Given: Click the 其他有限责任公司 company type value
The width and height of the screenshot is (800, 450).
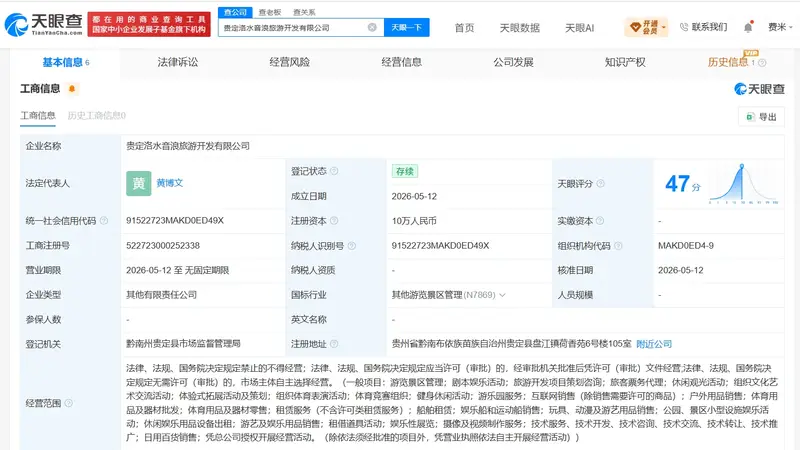Looking at the screenshot, I should (161, 295).
